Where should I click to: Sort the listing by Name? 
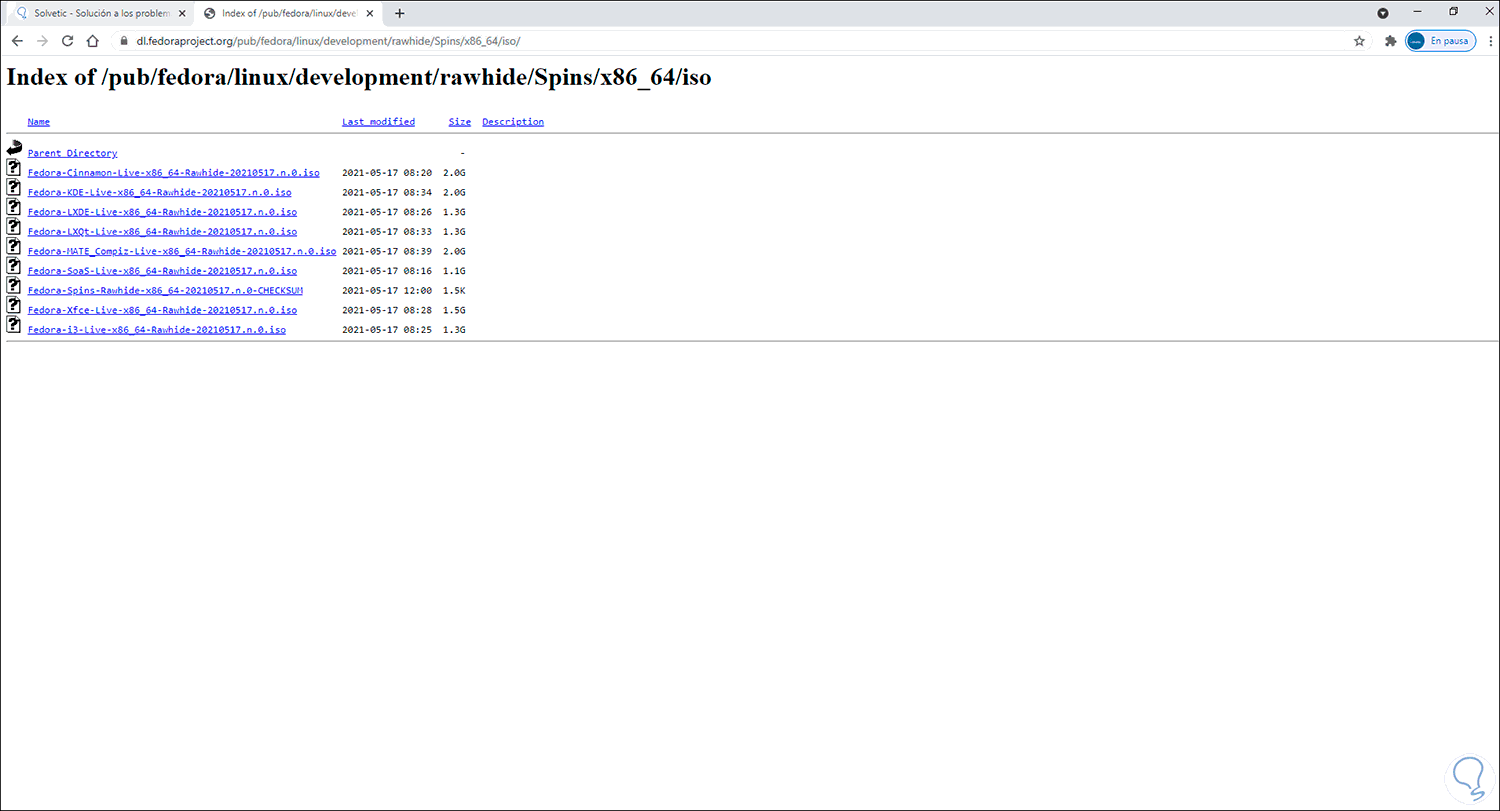pyautogui.click(x=39, y=122)
